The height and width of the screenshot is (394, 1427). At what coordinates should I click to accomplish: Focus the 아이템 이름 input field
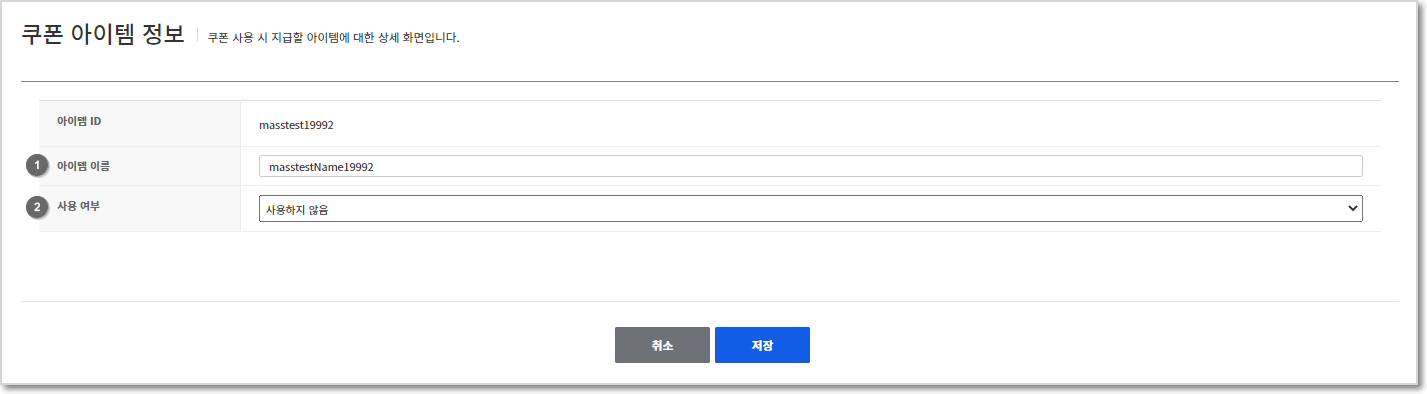click(810, 166)
